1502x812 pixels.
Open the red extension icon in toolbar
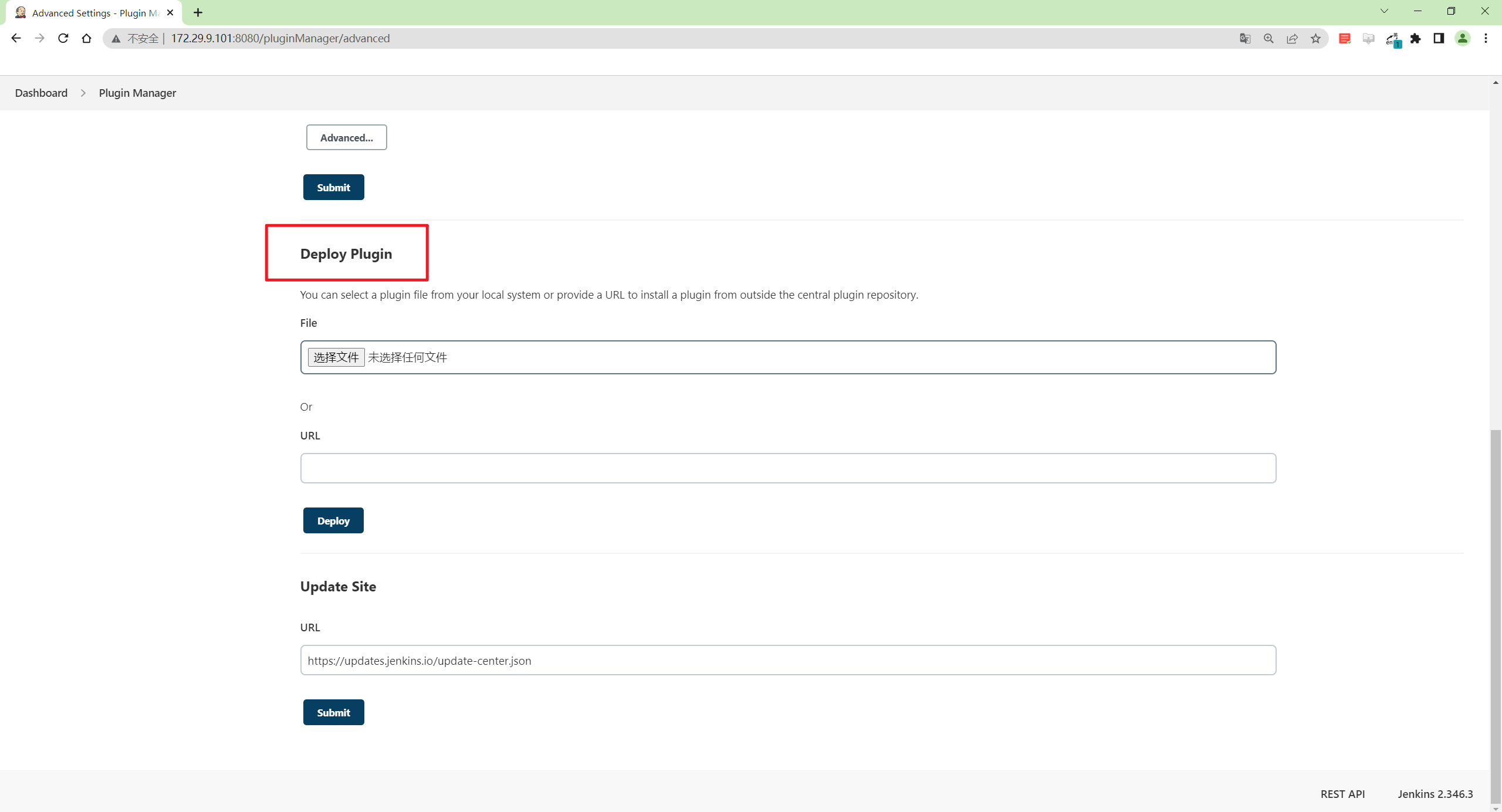pyautogui.click(x=1345, y=39)
